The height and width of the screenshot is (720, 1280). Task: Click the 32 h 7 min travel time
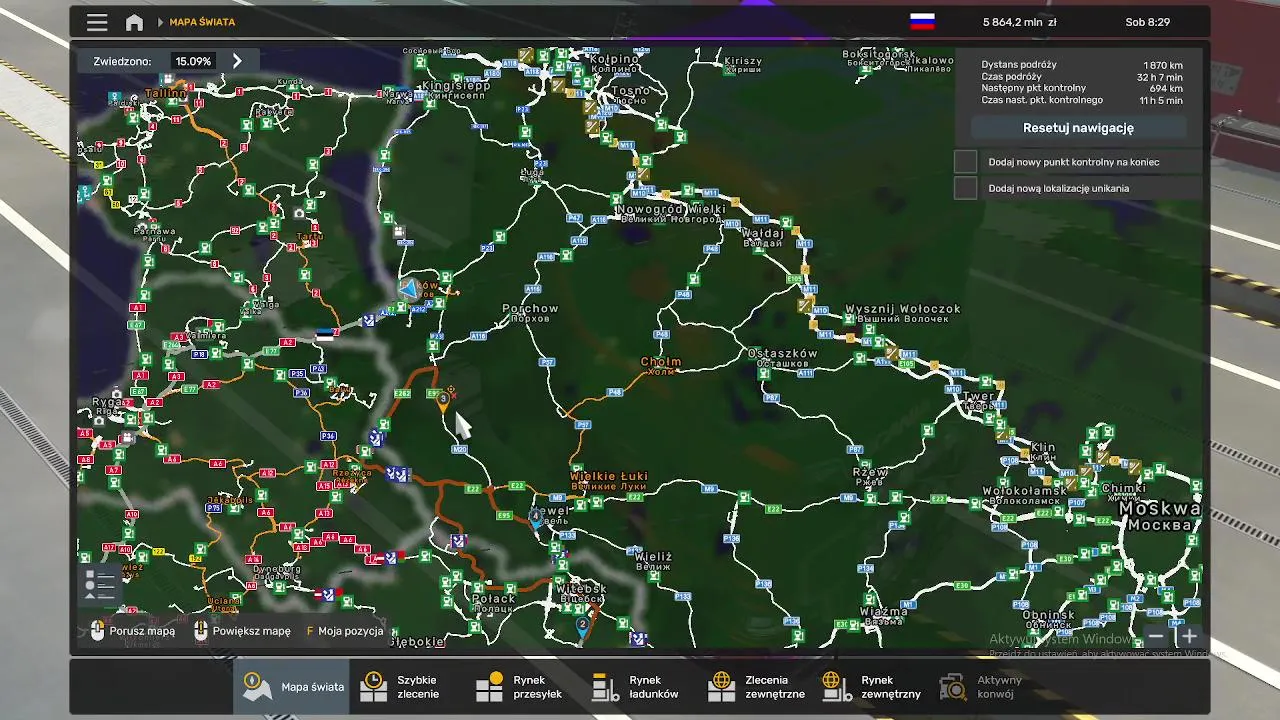click(x=1160, y=77)
